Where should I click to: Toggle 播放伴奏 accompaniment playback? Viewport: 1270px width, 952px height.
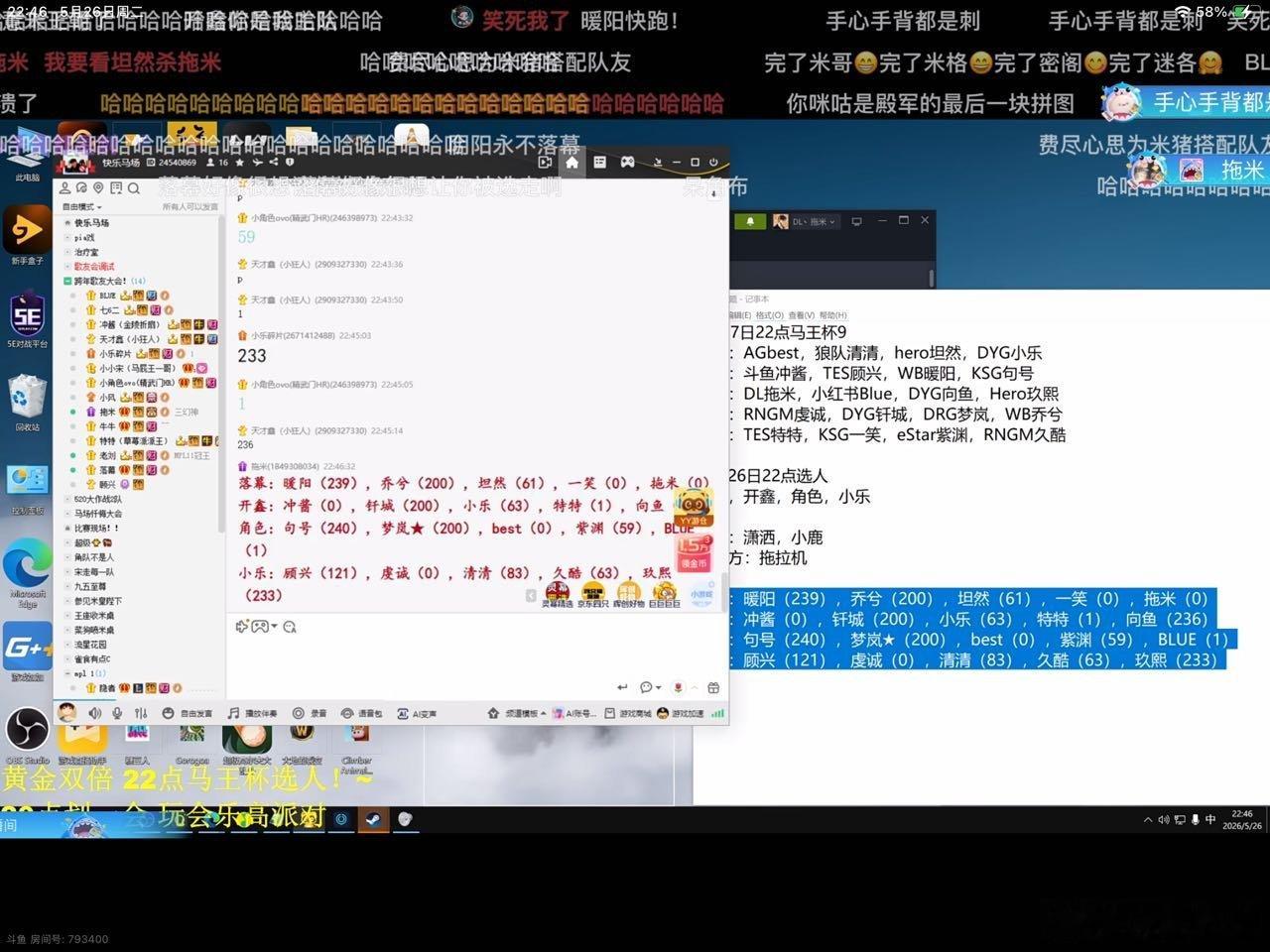coord(252,713)
